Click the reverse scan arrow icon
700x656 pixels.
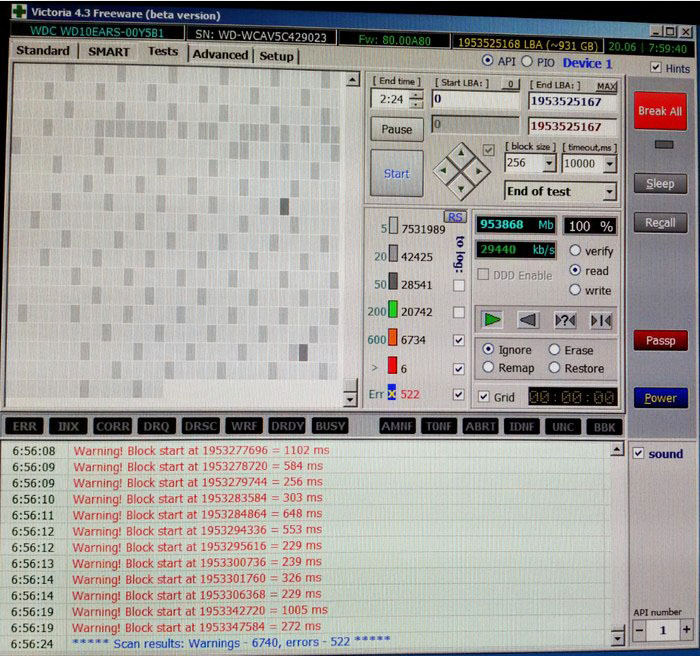point(529,320)
